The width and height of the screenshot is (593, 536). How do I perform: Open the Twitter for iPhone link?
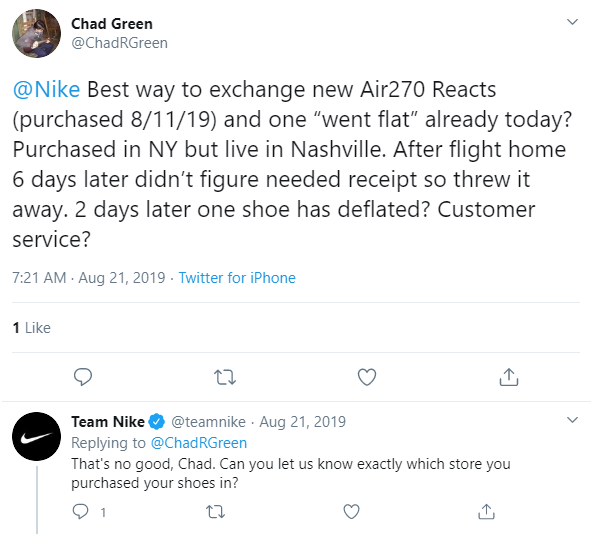click(237, 278)
